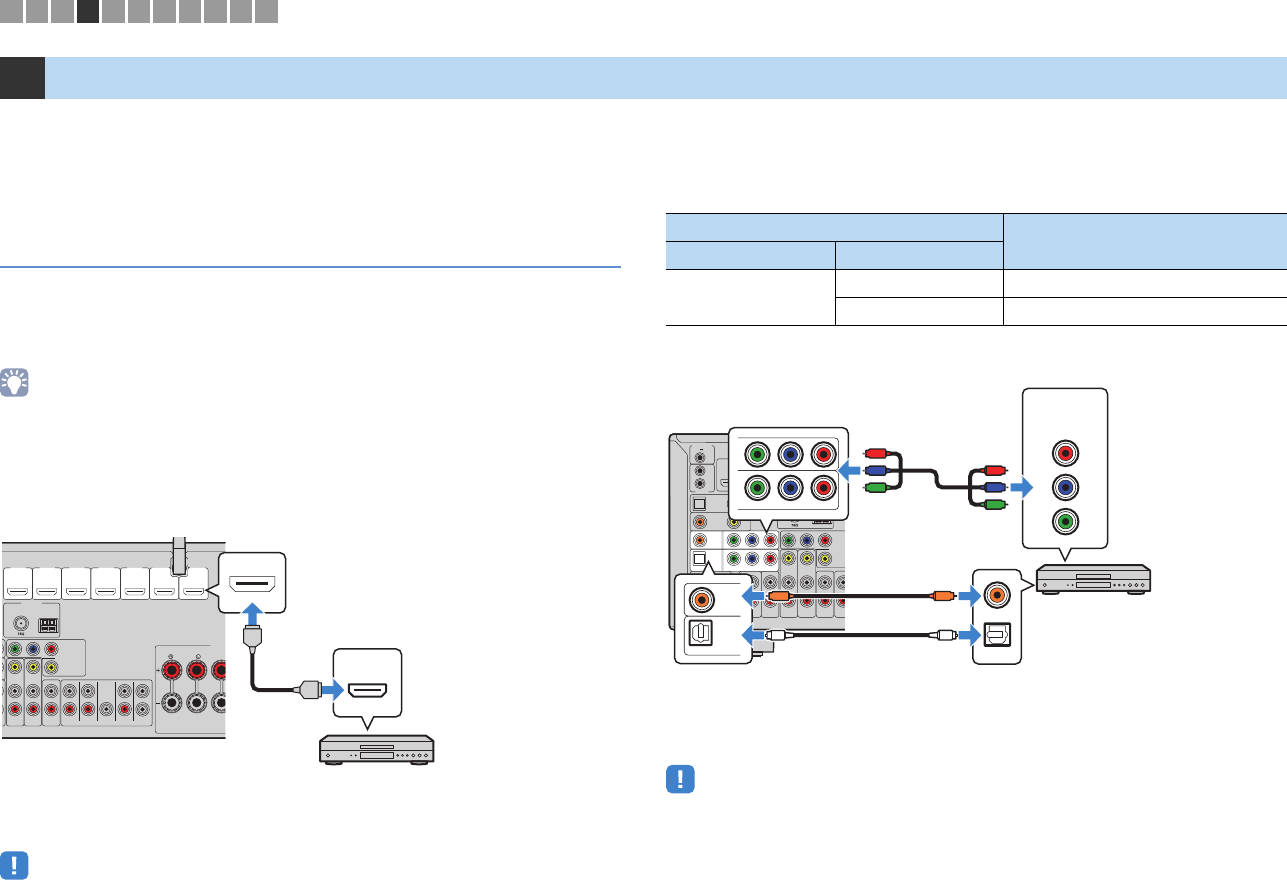Click the exclamation caution icon under the component diagram
Image resolution: width=1287 pixels, height=880 pixels.
pos(680,781)
